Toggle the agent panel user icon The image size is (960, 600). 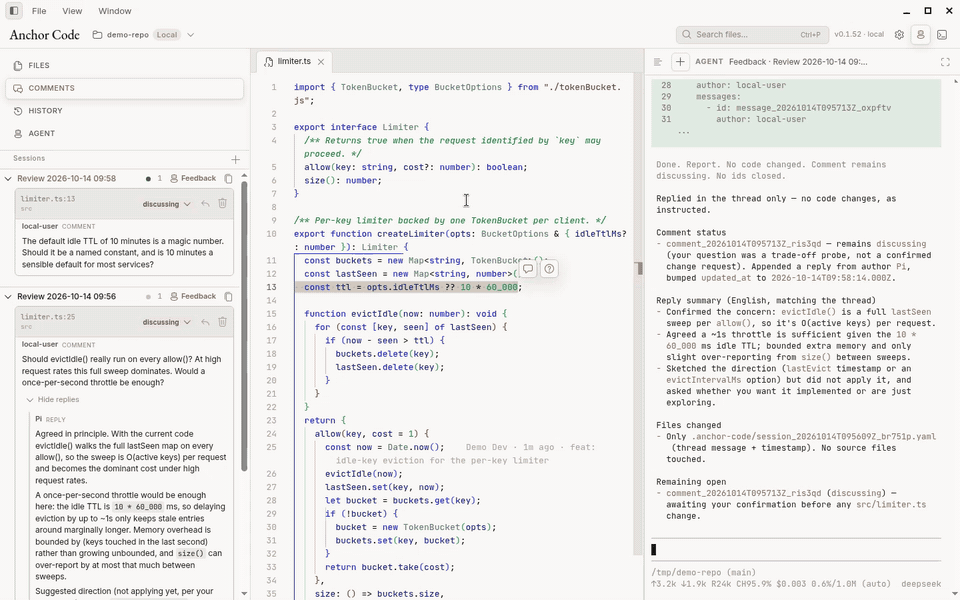pyautogui.click(x=920, y=35)
